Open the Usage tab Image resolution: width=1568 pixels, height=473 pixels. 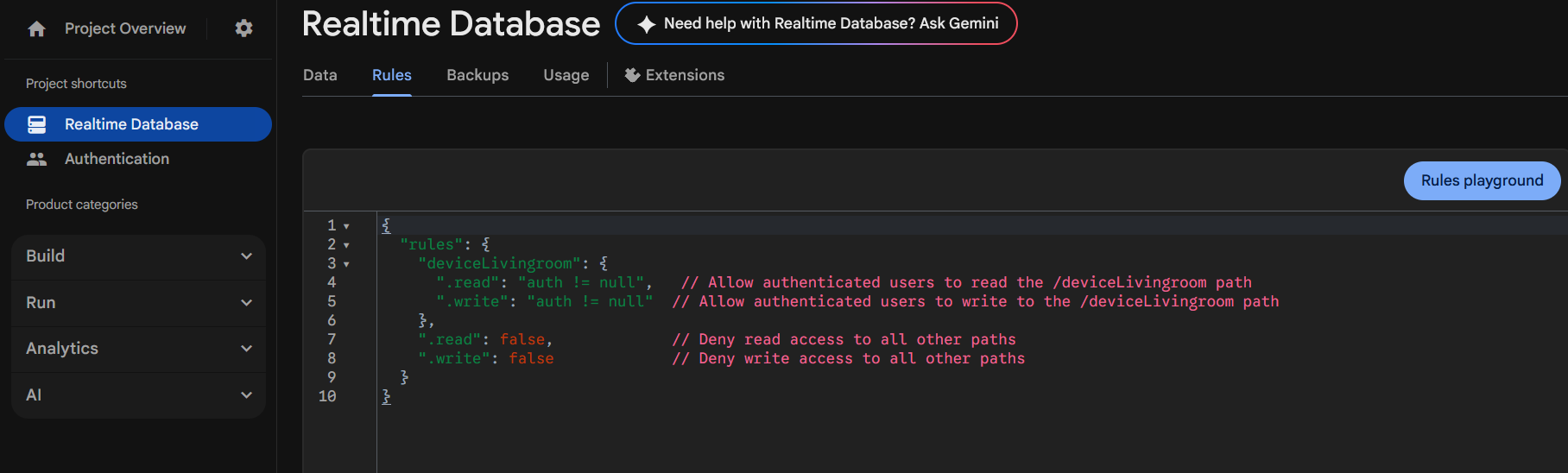point(566,75)
